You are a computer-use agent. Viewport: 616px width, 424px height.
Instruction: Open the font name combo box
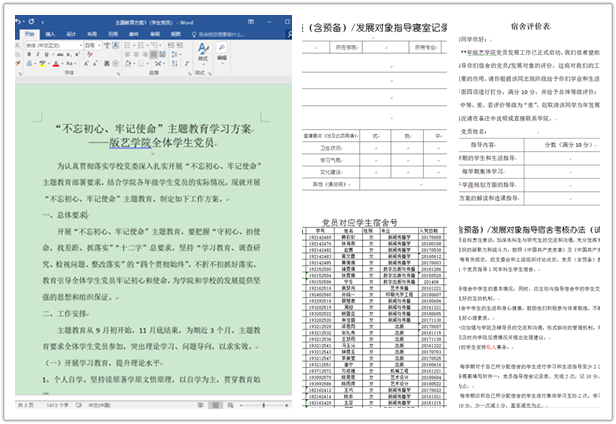click(x=54, y=46)
